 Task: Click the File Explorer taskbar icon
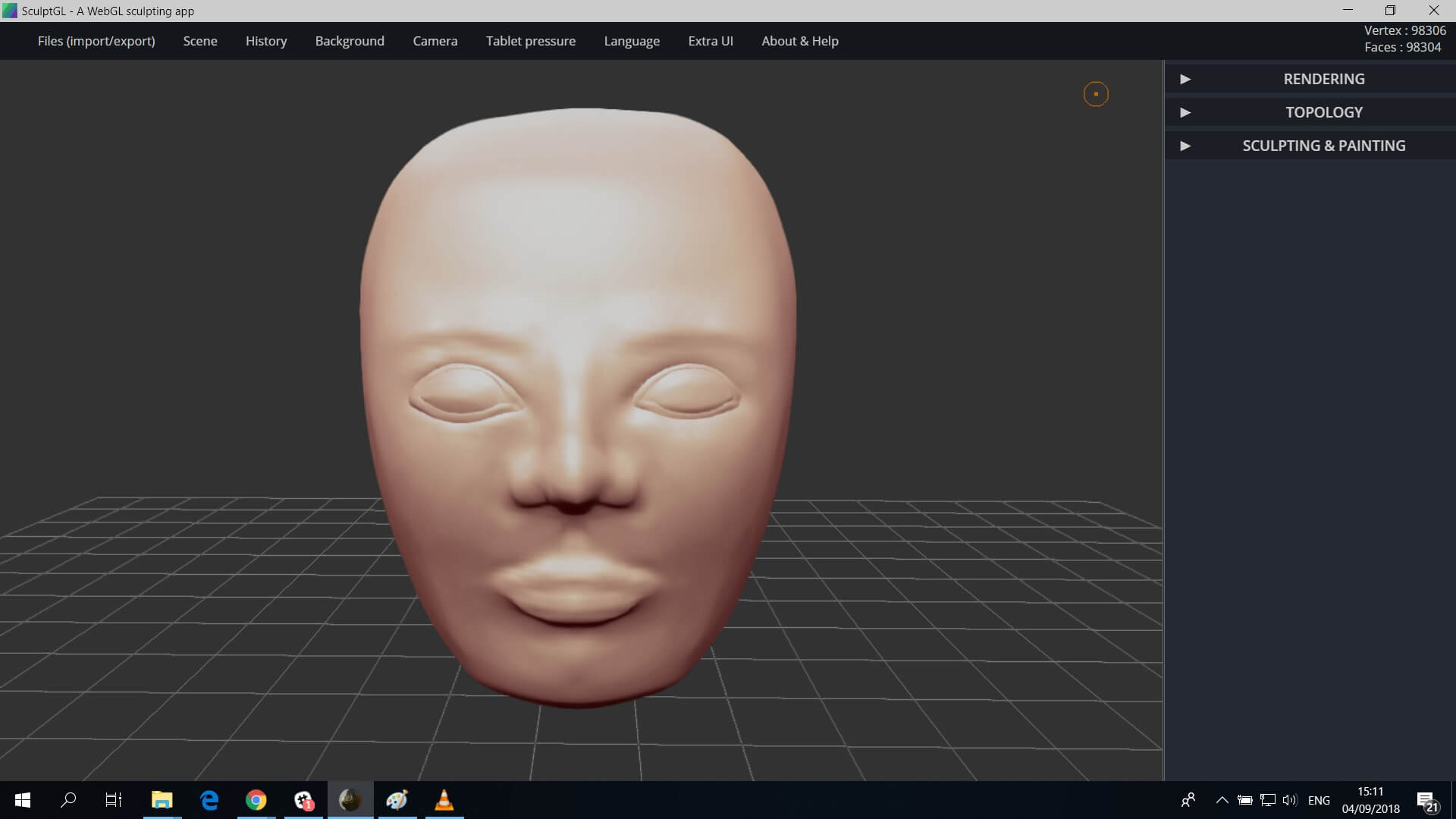pyautogui.click(x=162, y=800)
